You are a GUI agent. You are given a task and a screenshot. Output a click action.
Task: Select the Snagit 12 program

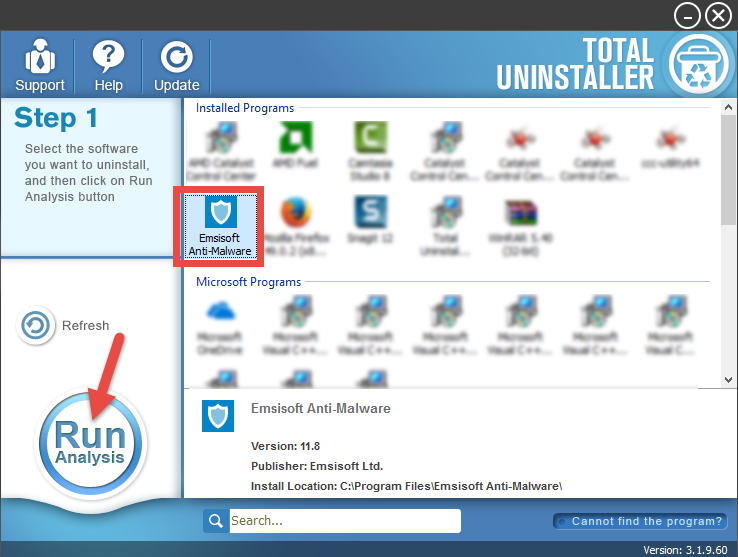pyautogui.click(x=370, y=220)
